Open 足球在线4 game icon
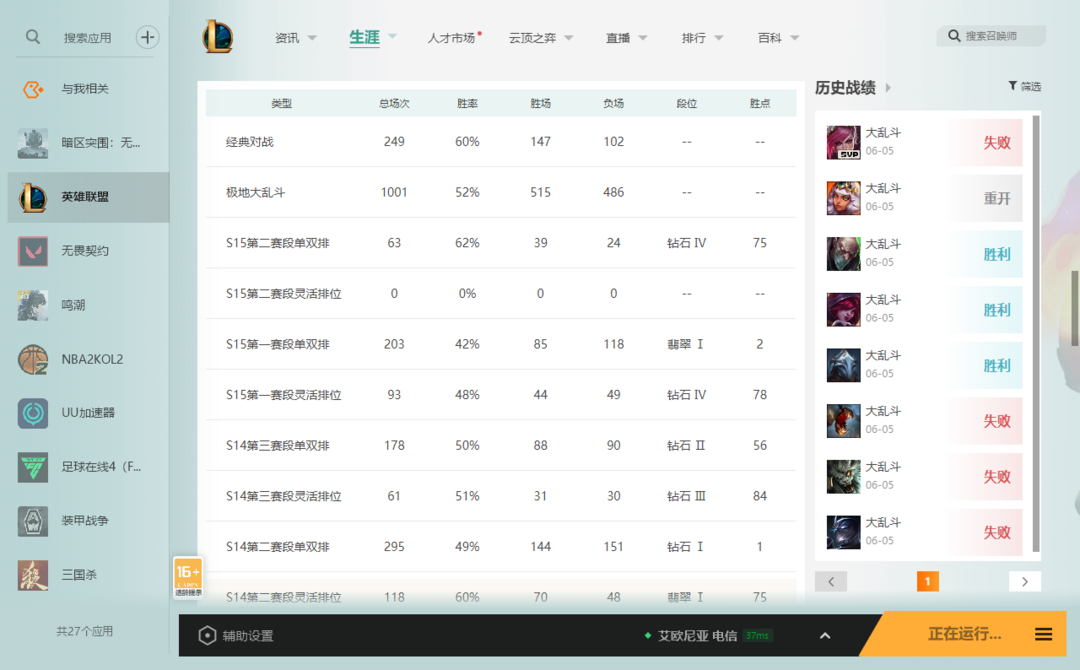The width and height of the screenshot is (1080, 670). (33, 467)
